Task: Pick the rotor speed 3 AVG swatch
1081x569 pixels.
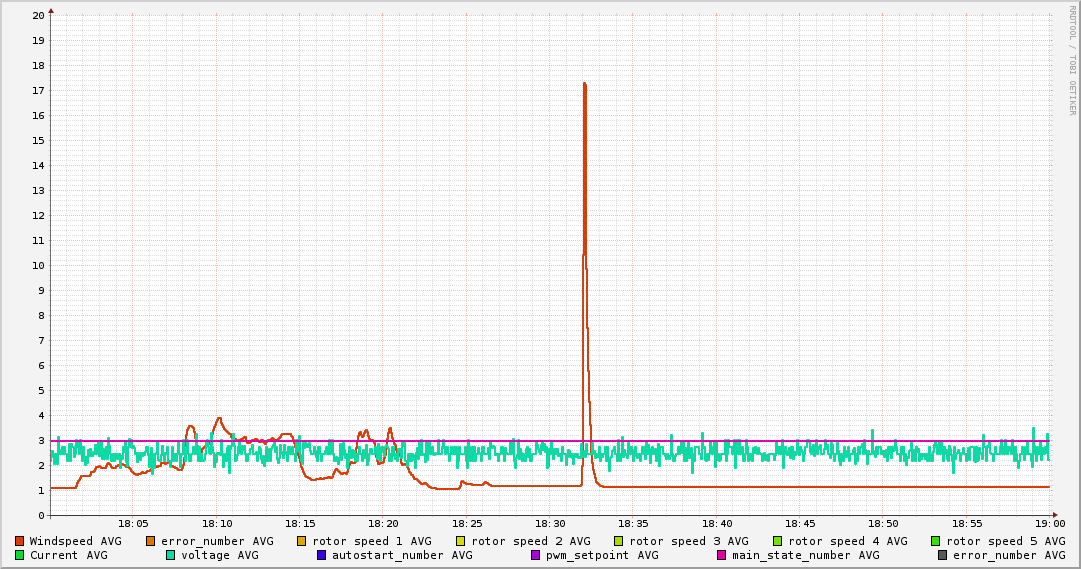Action: 619,541
